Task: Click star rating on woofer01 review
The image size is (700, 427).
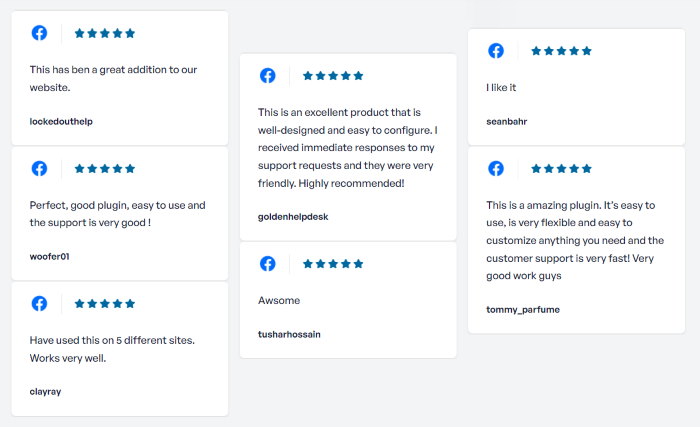Action: click(x=104, y=168)
